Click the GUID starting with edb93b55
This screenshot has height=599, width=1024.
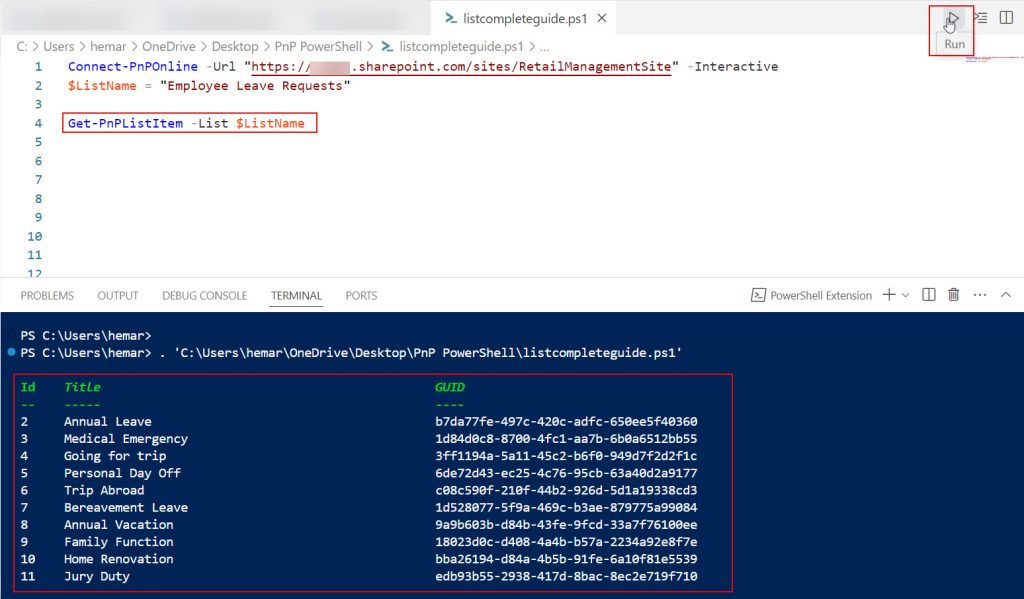566,576
